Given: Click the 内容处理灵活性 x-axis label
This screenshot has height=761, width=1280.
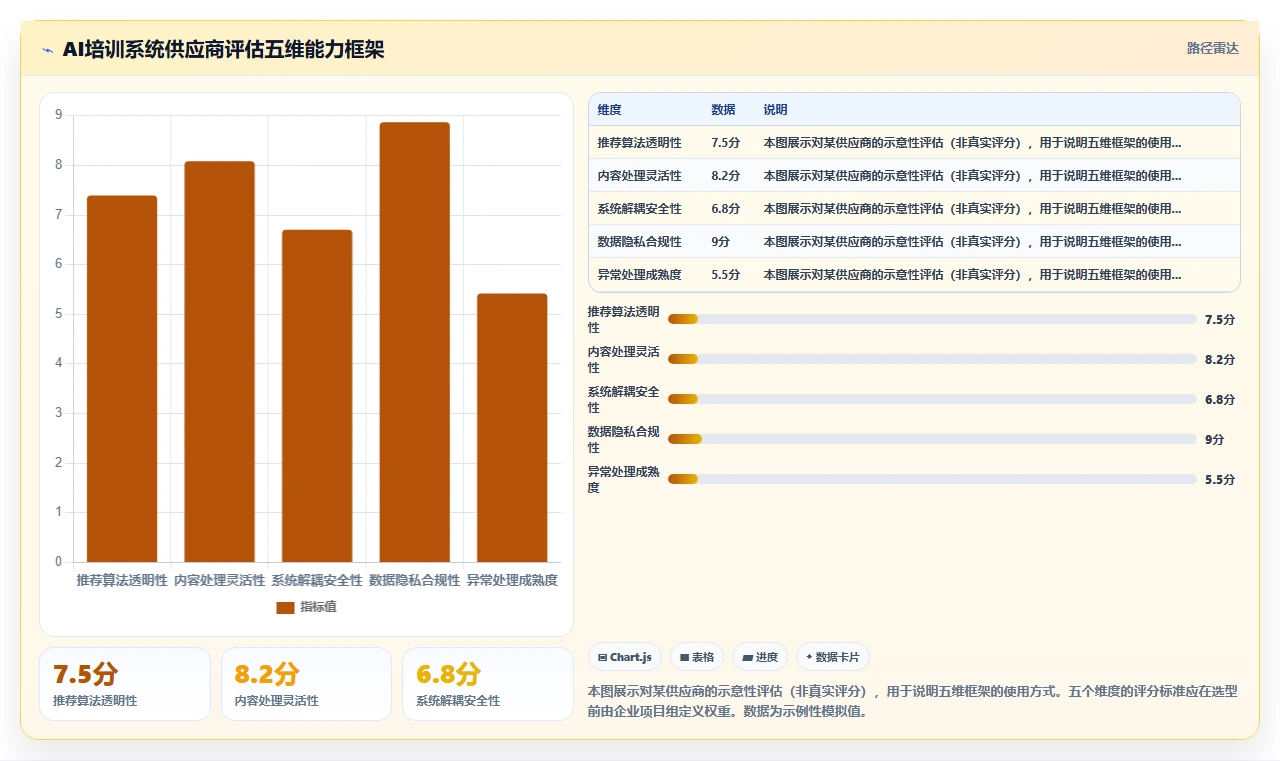Looking at the screenshot, I should [x=219, y=580].
